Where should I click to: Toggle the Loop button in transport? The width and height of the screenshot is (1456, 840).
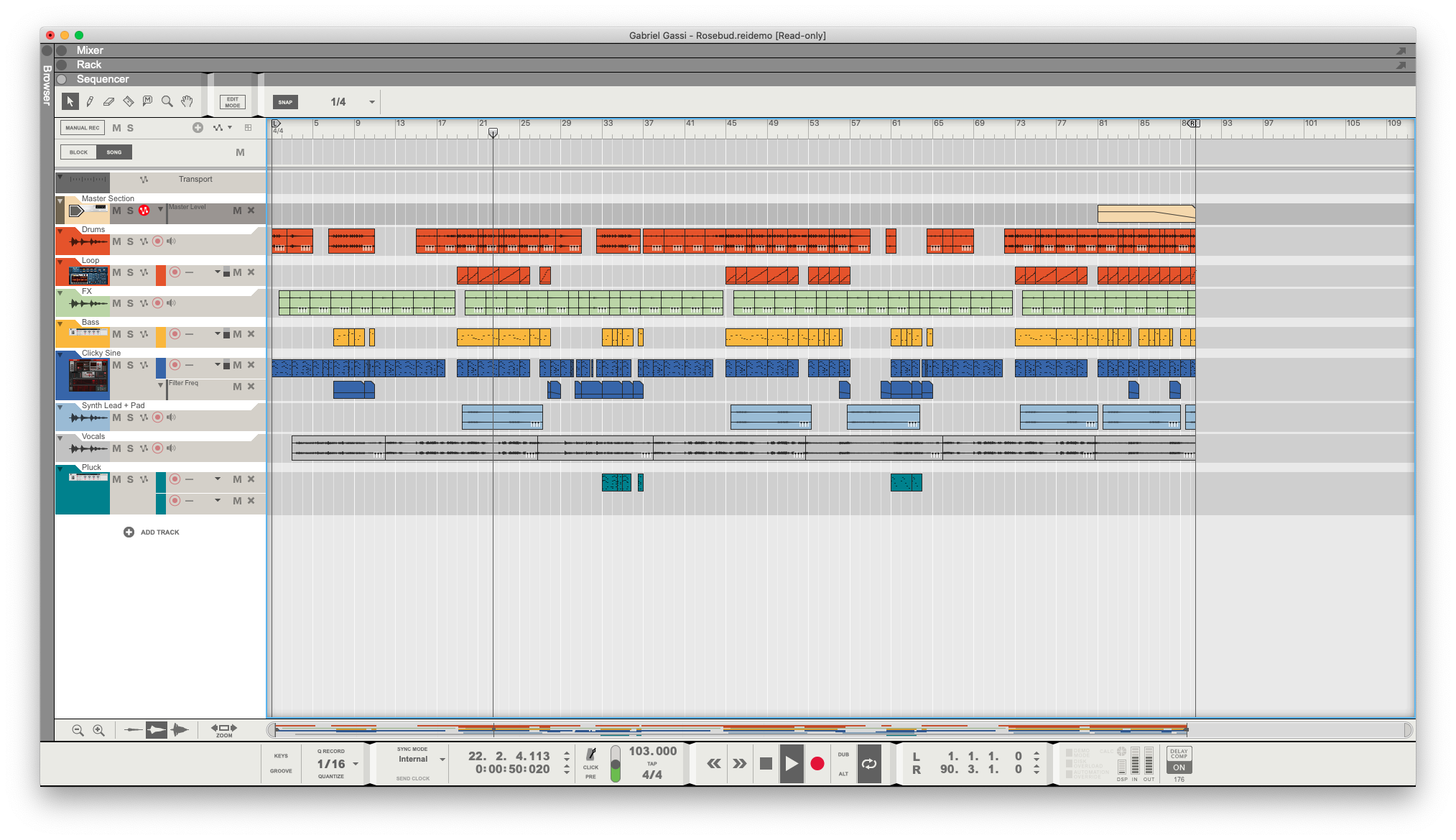[868, 764]
